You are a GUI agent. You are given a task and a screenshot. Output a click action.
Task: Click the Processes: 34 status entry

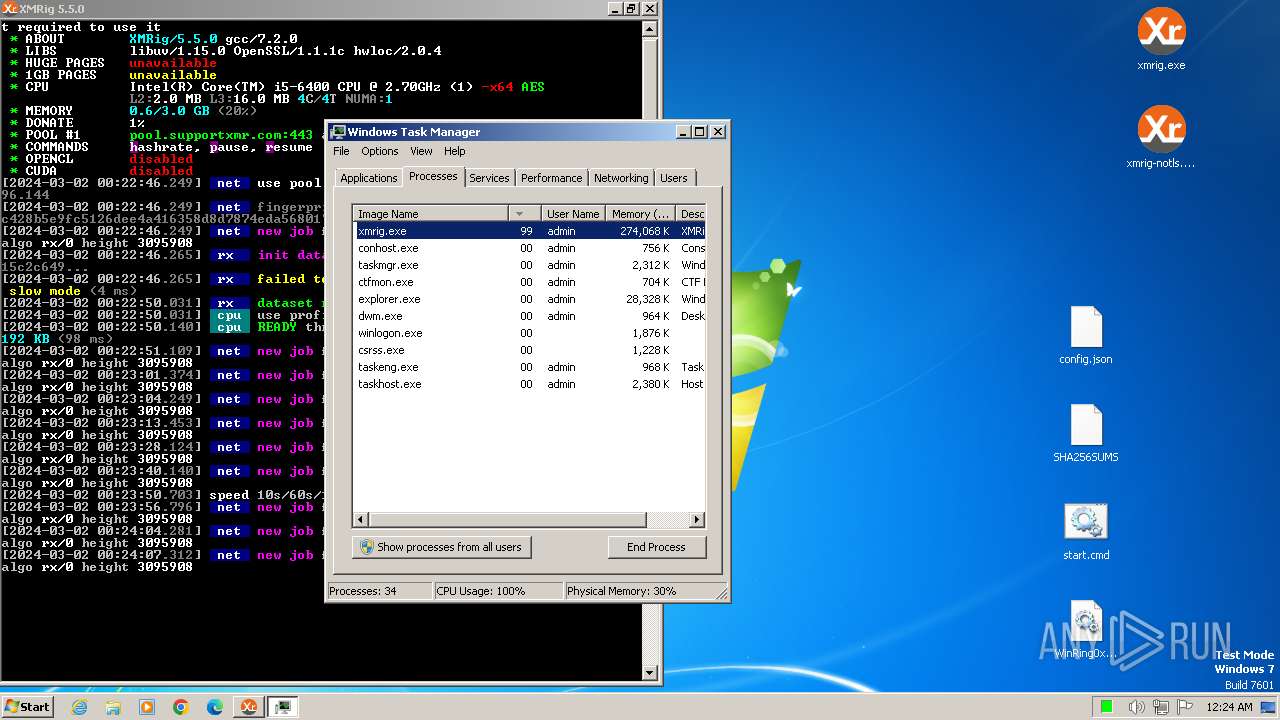click(x=379, y=591)
